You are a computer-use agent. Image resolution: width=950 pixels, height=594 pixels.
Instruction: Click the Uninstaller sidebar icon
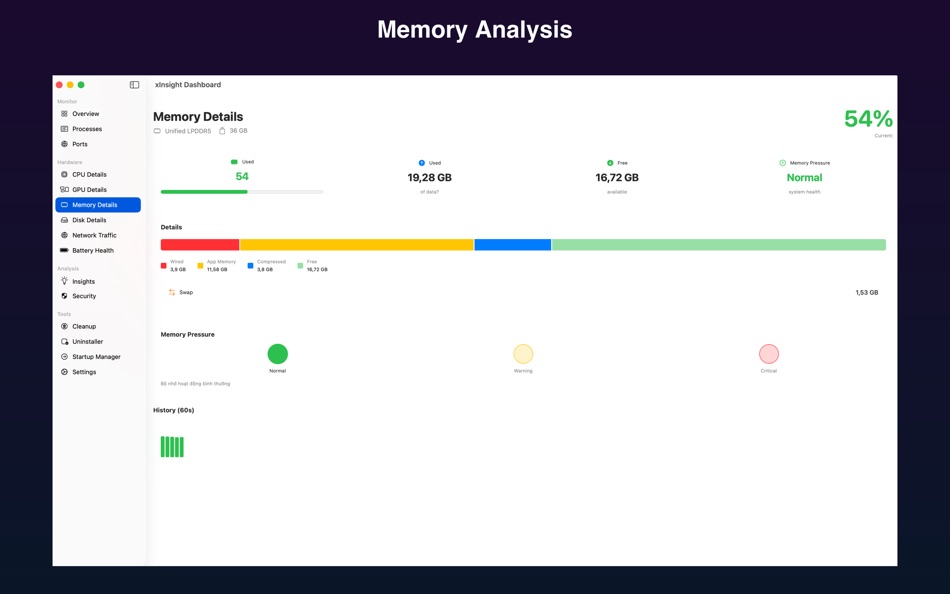(x=65, y=341)
